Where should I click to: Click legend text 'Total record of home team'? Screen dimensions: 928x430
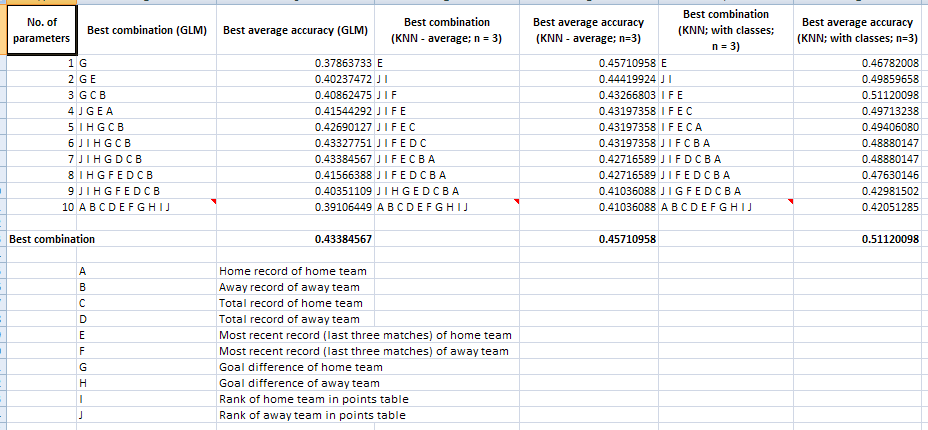[x=291, y=303]
